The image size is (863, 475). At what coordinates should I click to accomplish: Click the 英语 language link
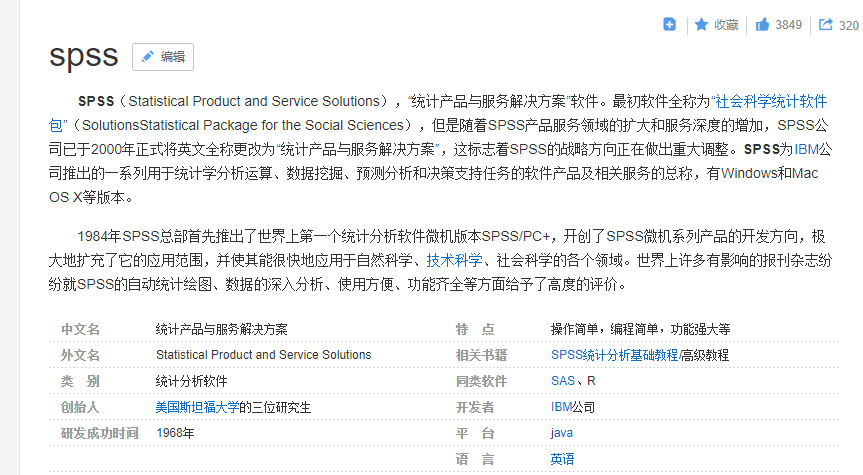pyautogui.click(x=562, y=459)
